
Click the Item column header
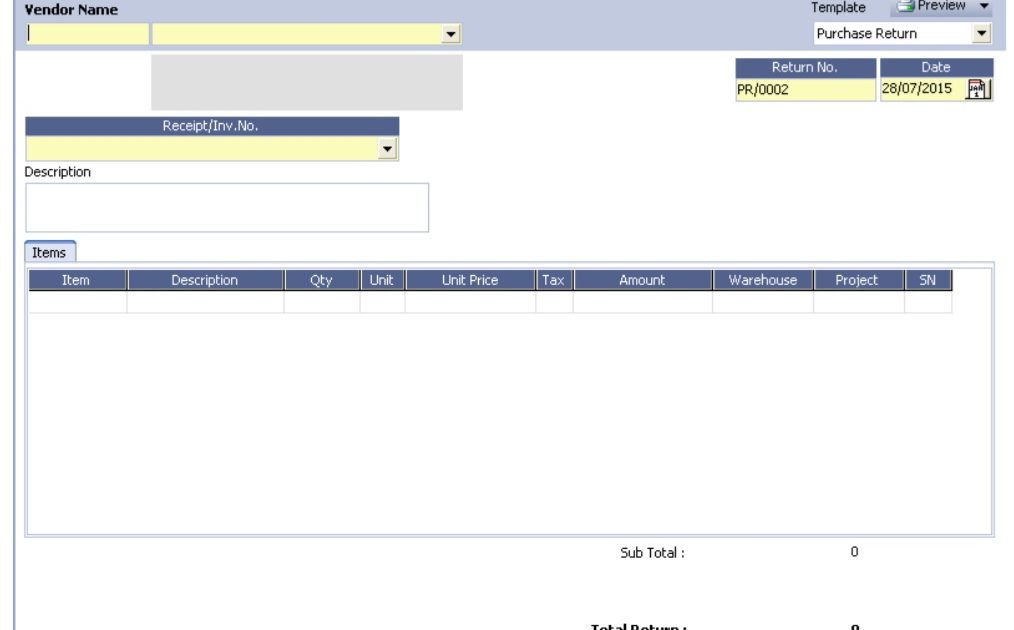pyautogui.click(x=76, y=281)
